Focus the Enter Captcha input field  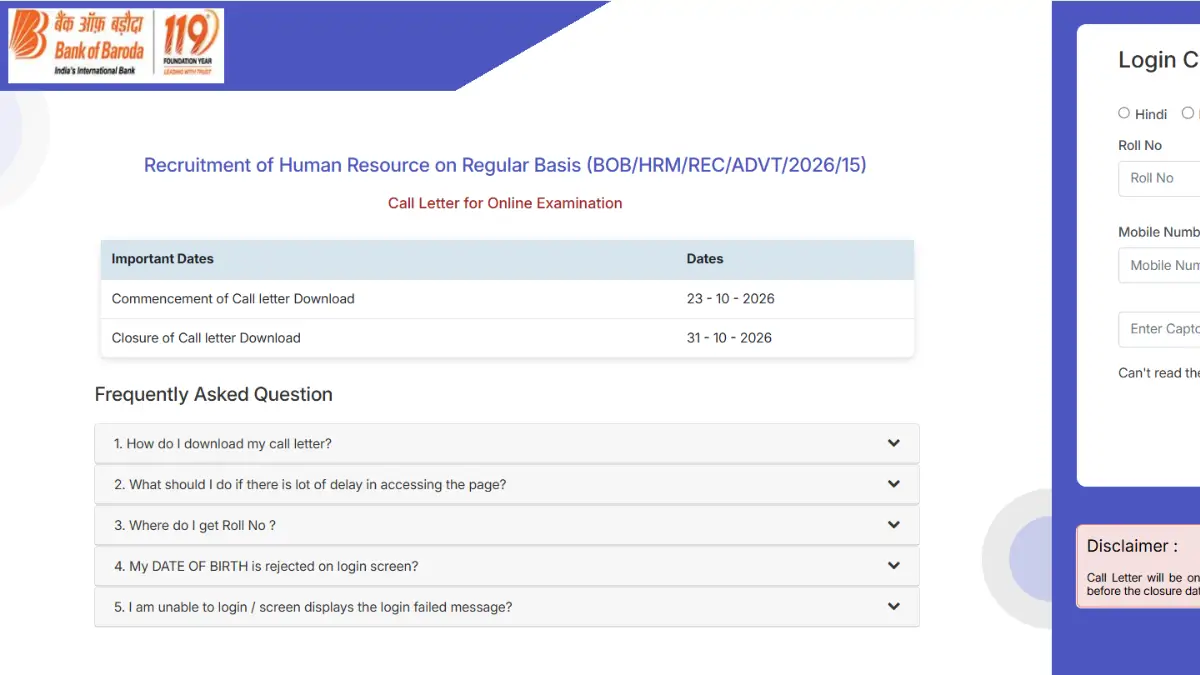(x=1159, y=329)
